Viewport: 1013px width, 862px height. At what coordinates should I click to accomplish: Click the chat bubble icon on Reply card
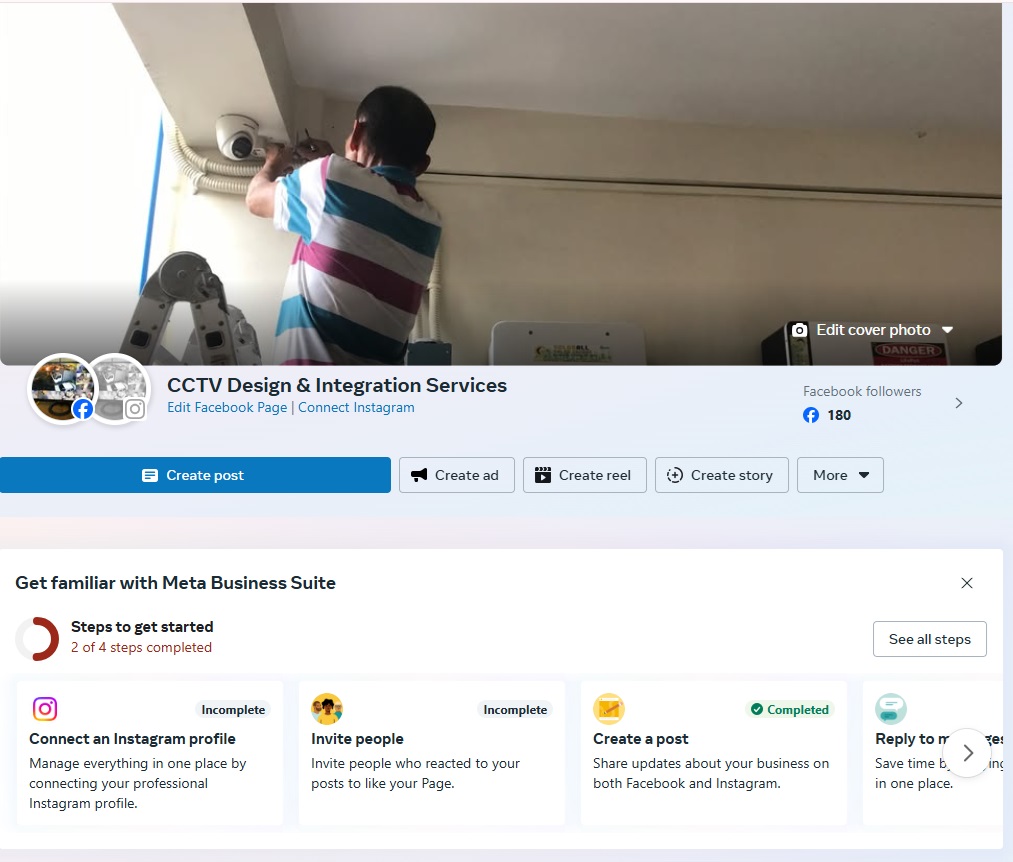point(891,709)
